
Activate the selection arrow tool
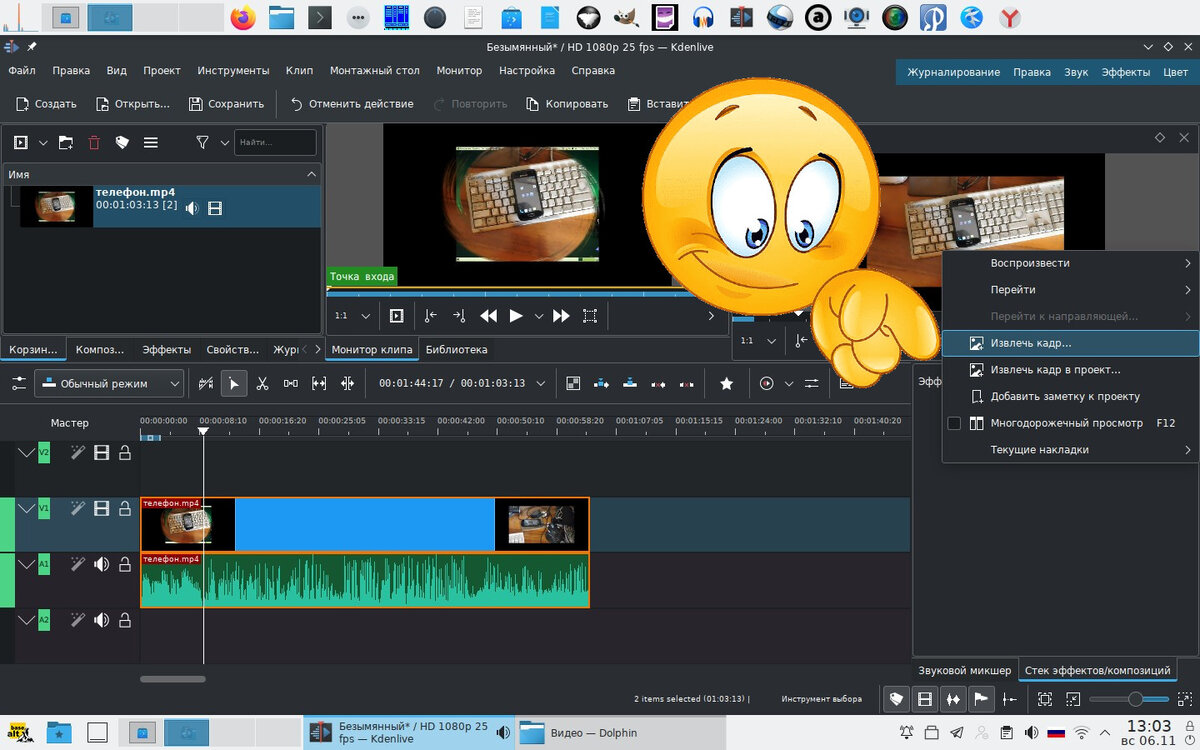pyautogui.click(x=234, y=383)
